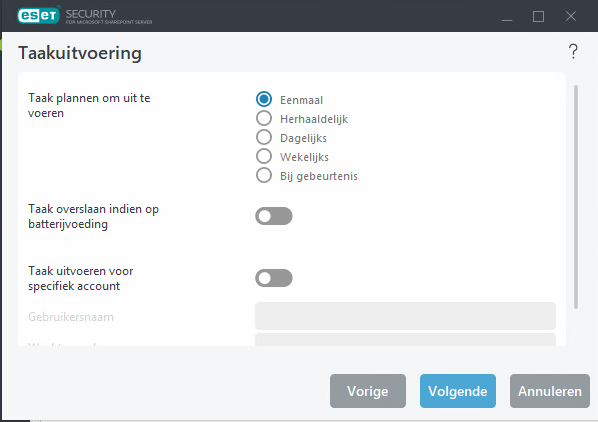
Task: Click the vertical scrollbar of the settings panel
Action: point(576,197)
